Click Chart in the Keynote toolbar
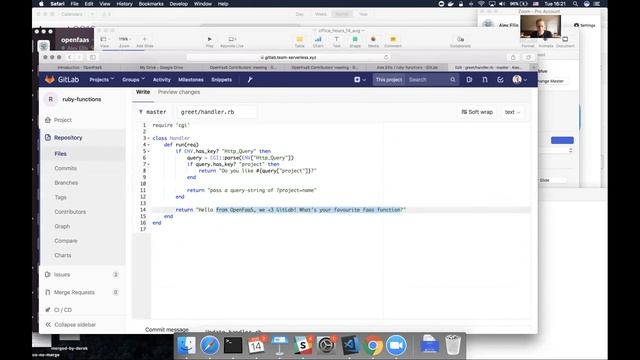 (318, 42)
